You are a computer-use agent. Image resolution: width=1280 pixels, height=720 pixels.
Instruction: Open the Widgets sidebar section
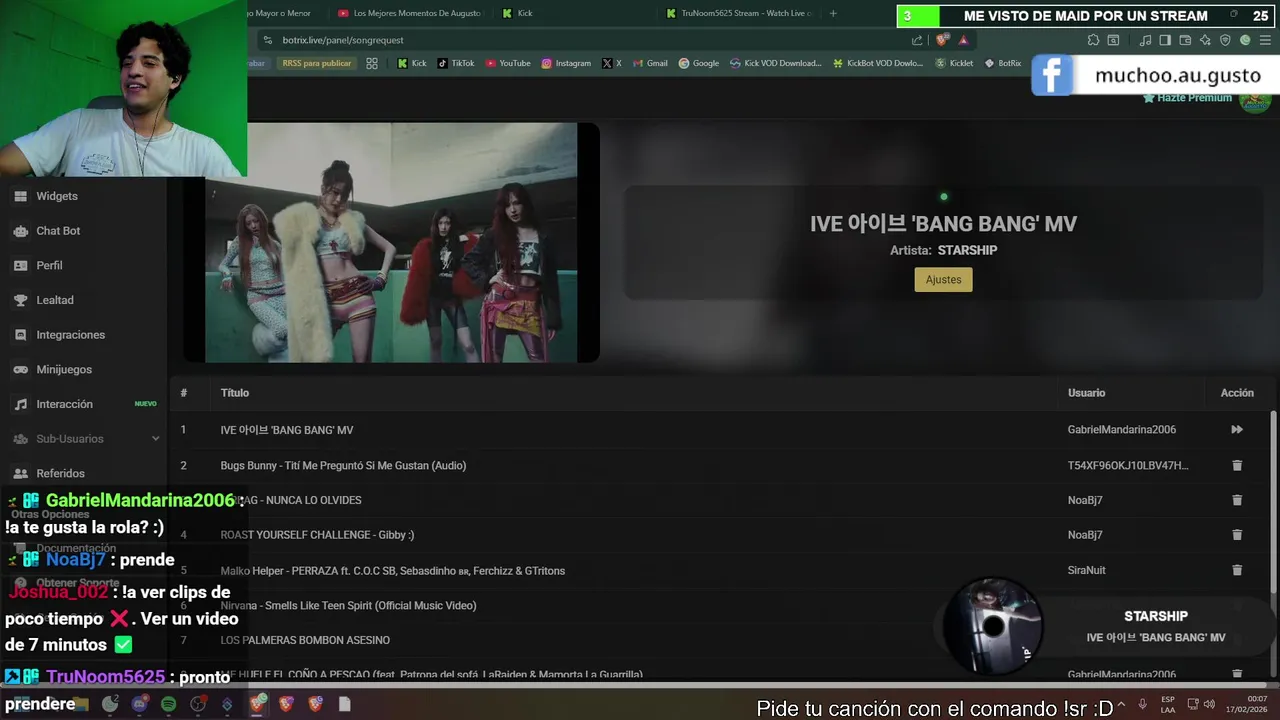[57, 196]
